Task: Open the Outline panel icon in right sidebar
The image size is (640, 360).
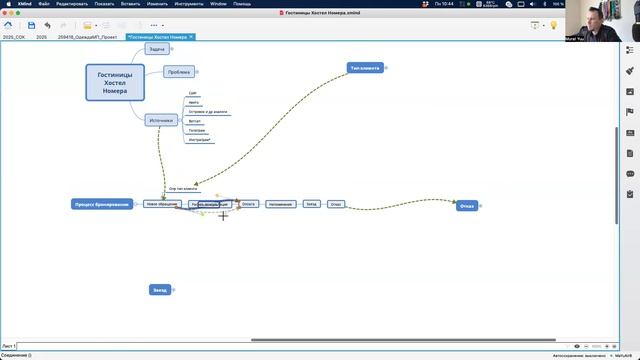Action: tap(630, 50)
